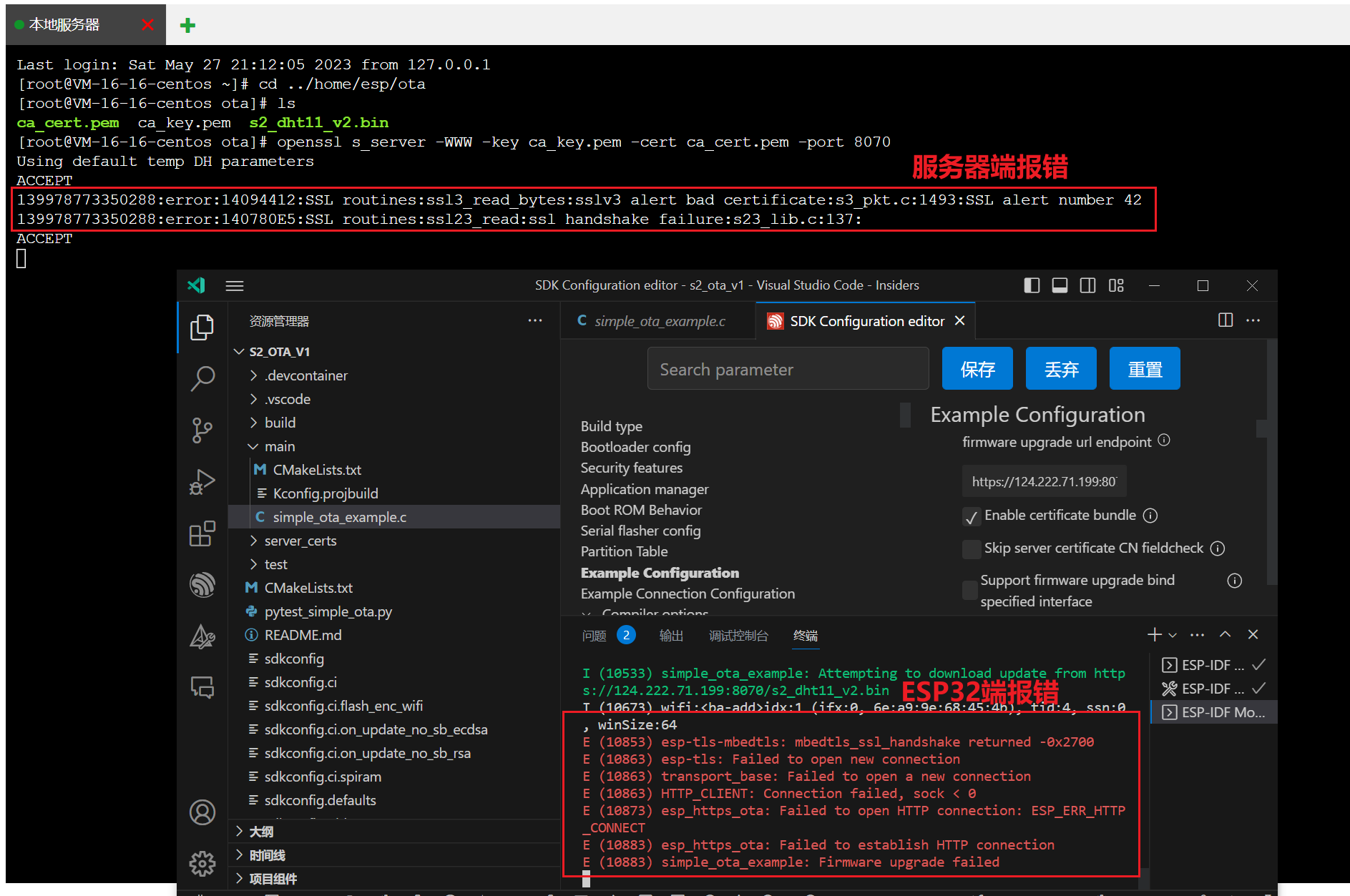
Task: Open the Extensions view
Action: pos(202,533)
